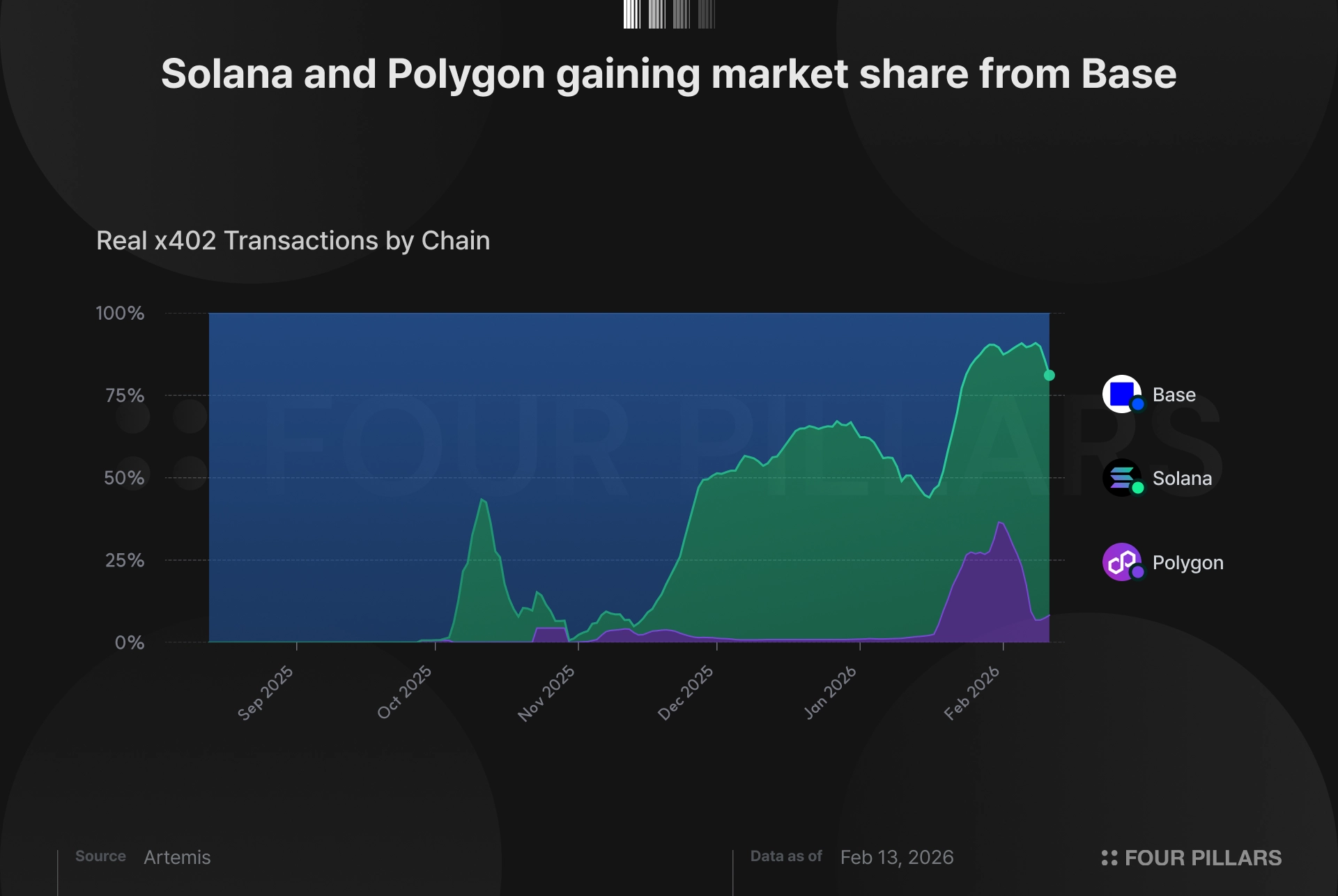Click the Feb 13, 2026 date

click(896, 858)
